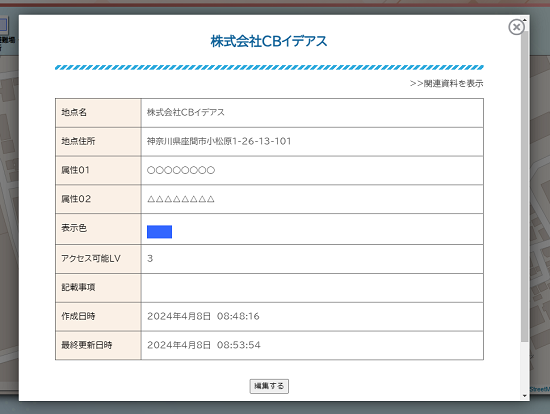
Task: Click the 地点住所 label cell
Action: pos(98,141)
